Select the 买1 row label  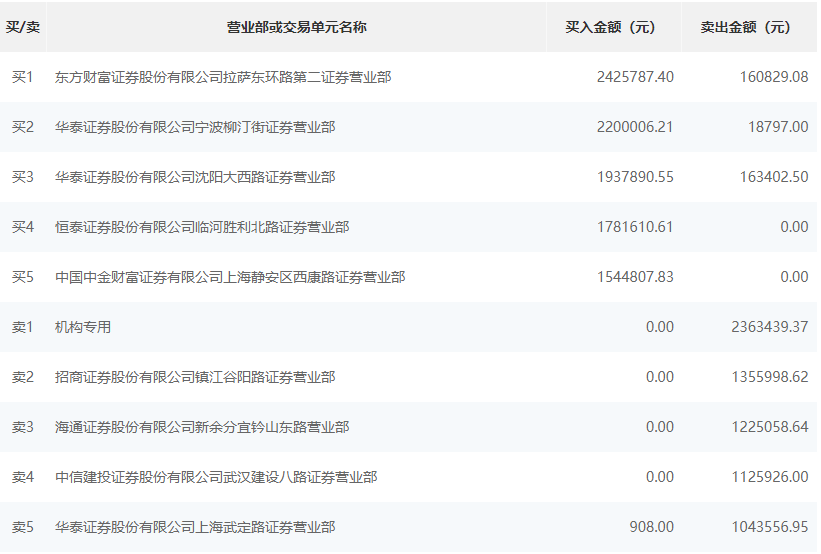23,77
